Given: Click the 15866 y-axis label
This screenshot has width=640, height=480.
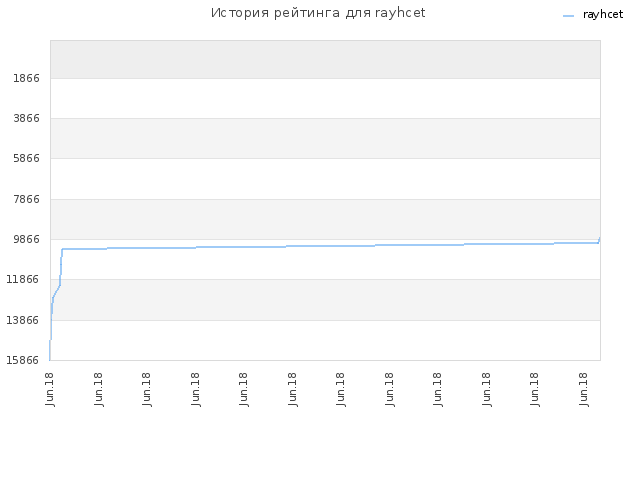Looking at the screenshot, I should [23, 360].
